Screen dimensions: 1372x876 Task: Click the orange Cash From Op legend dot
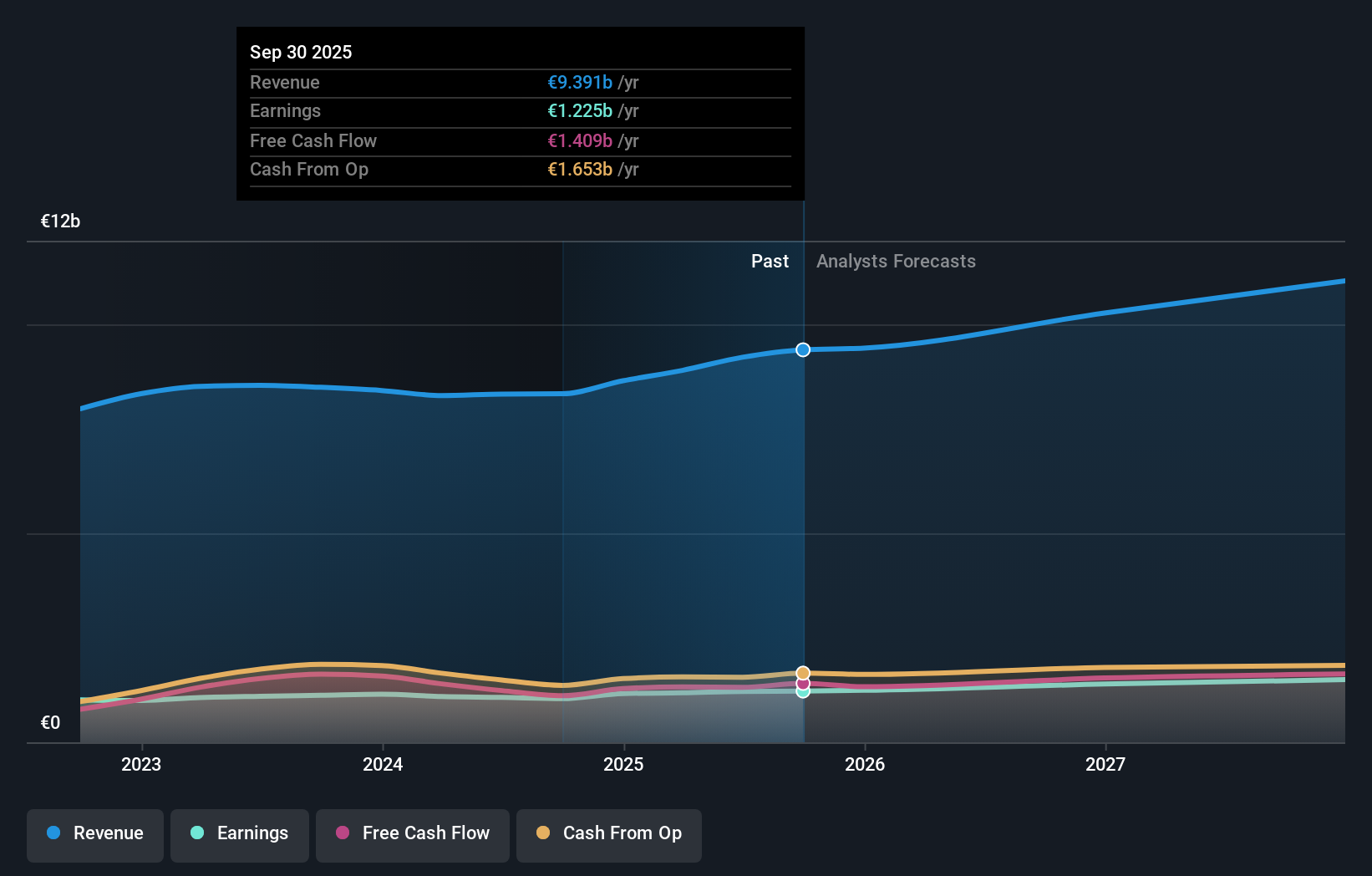click(544, 833)
